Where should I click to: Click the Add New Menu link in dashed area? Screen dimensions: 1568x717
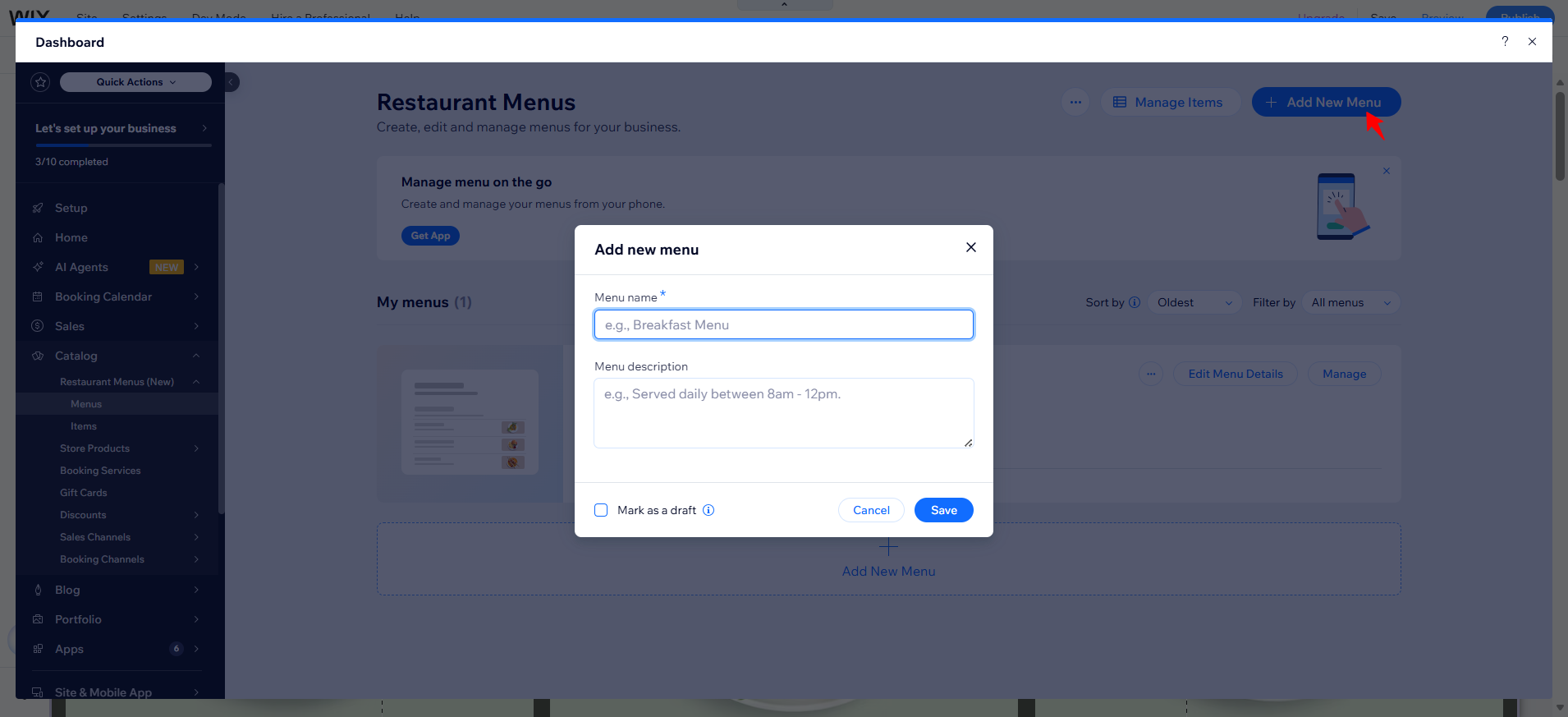(x=888, y=572)
